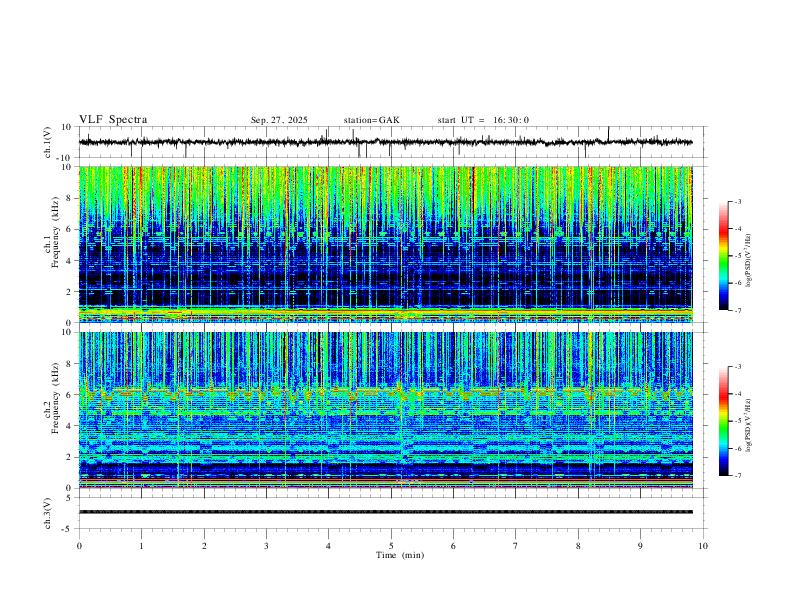Click the ch.3 voltage black trace
This screenshot has width=792, height=612.
(386, 512)
